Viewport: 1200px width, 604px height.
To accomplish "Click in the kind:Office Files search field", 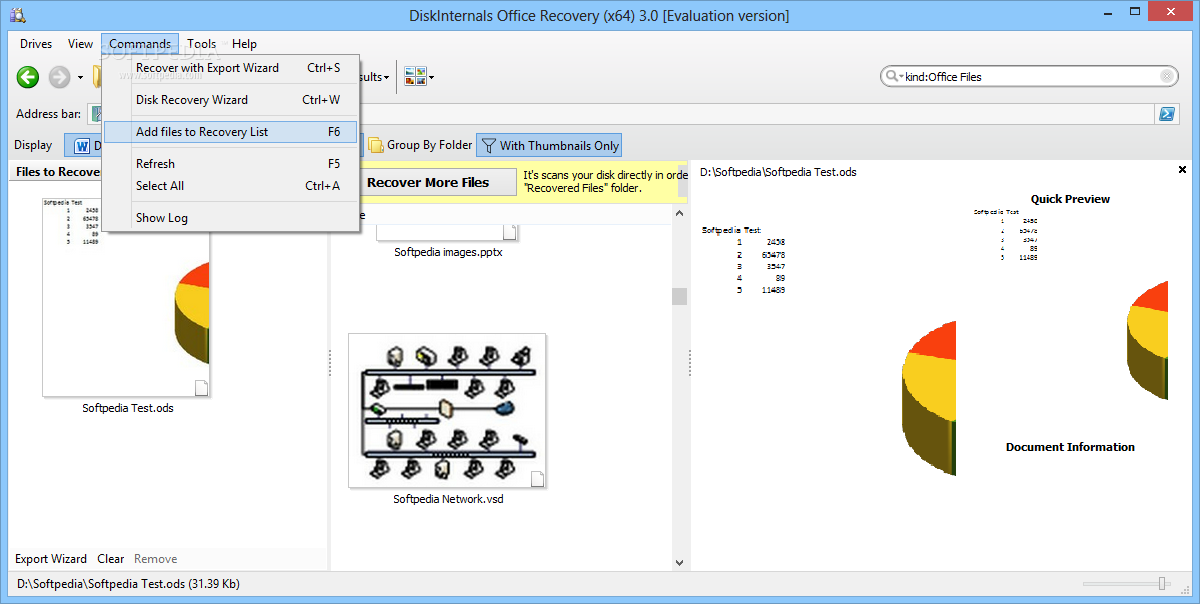I will coord(1030,76).
